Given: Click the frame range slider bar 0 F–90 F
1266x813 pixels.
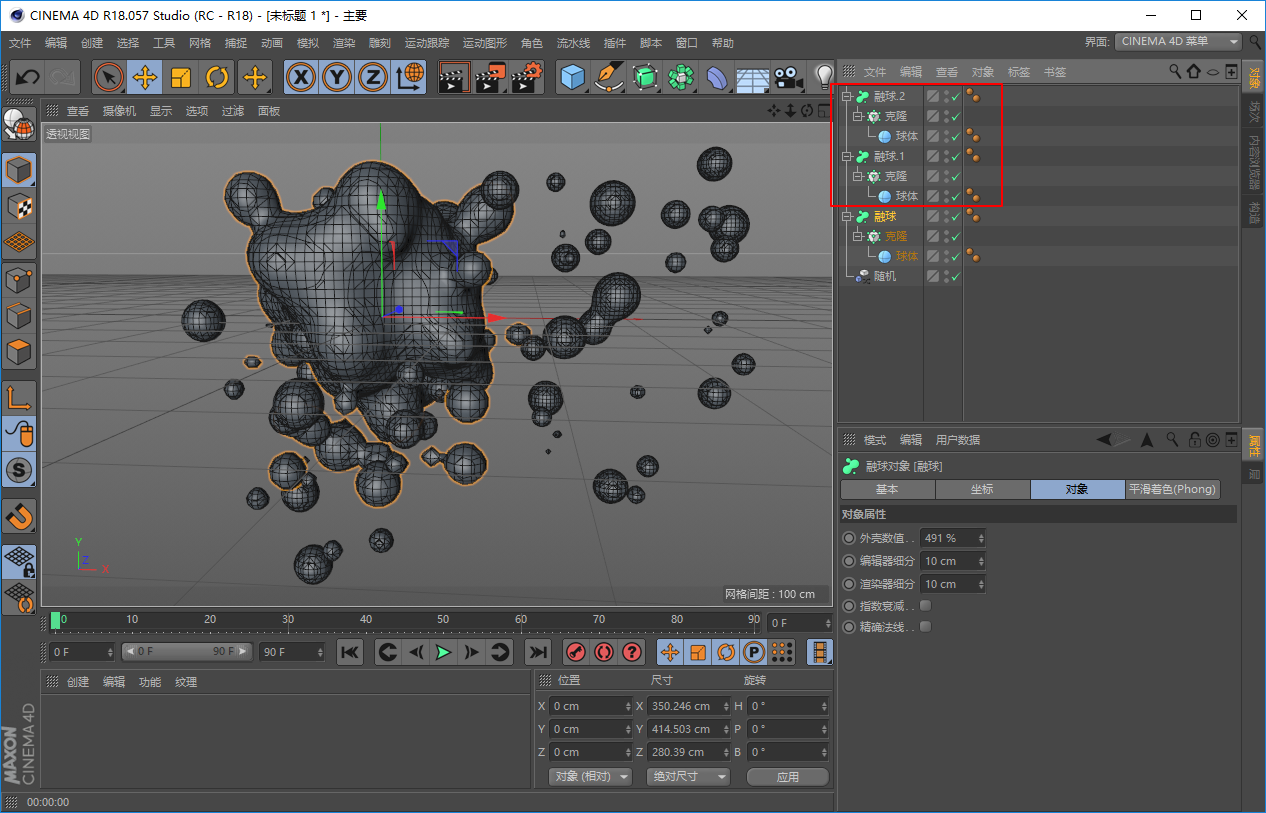Looking at the screenshot, I should (185, 652).
